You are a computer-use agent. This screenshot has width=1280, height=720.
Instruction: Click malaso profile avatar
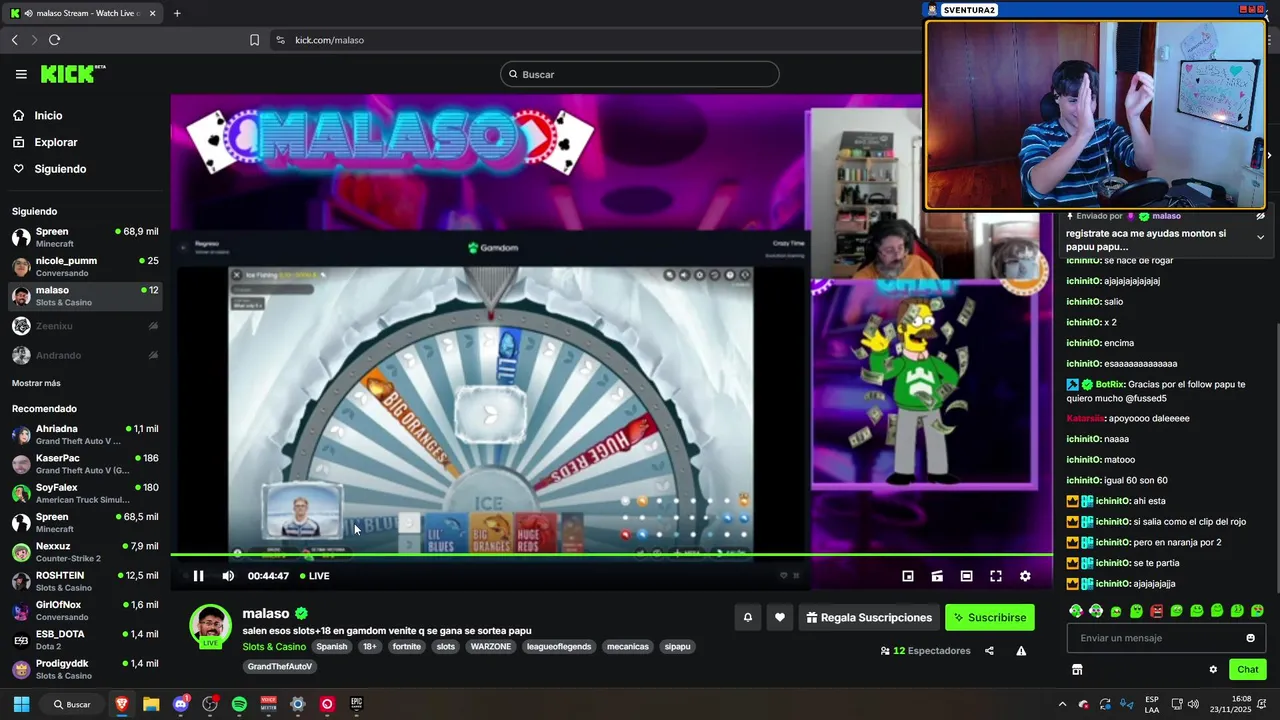pos(211,626)
